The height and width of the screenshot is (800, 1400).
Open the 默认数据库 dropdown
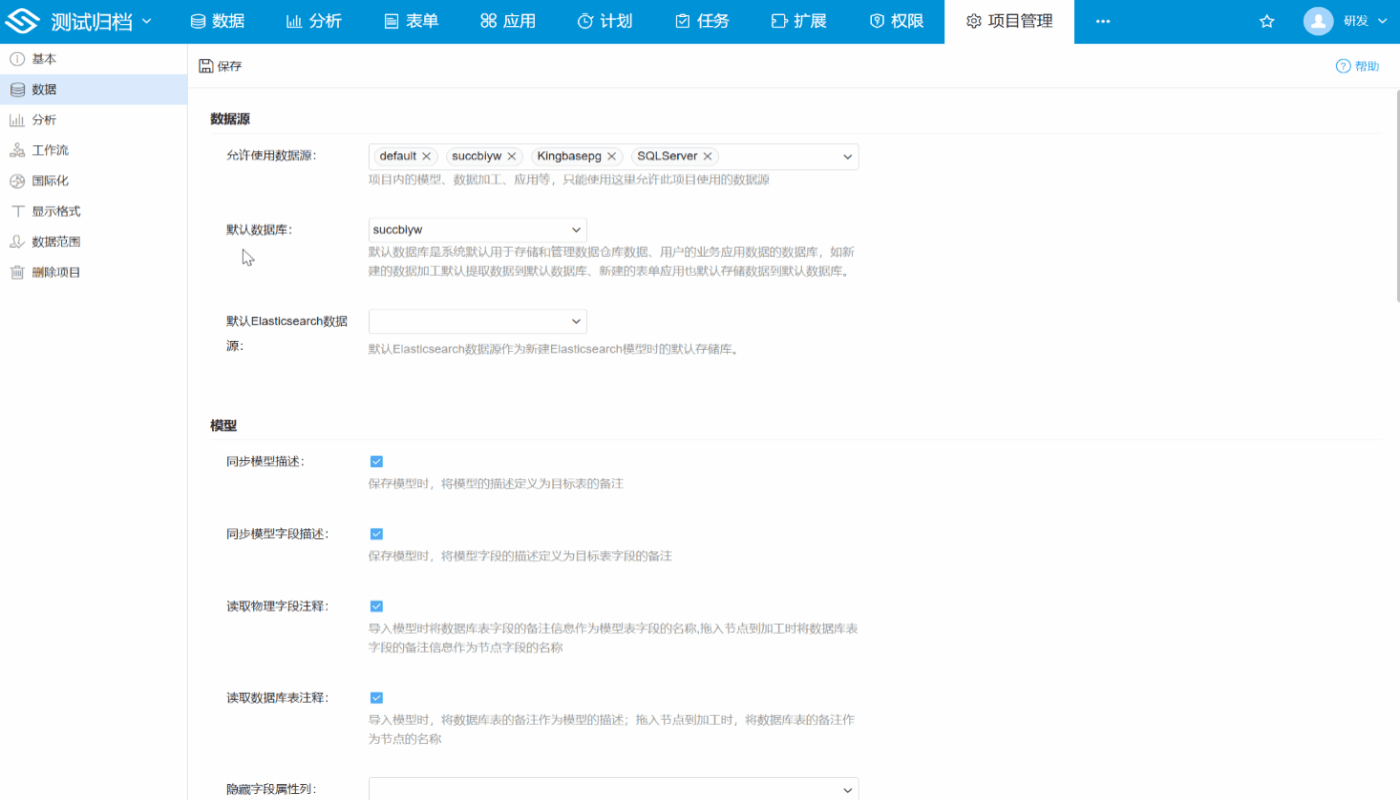477,229
